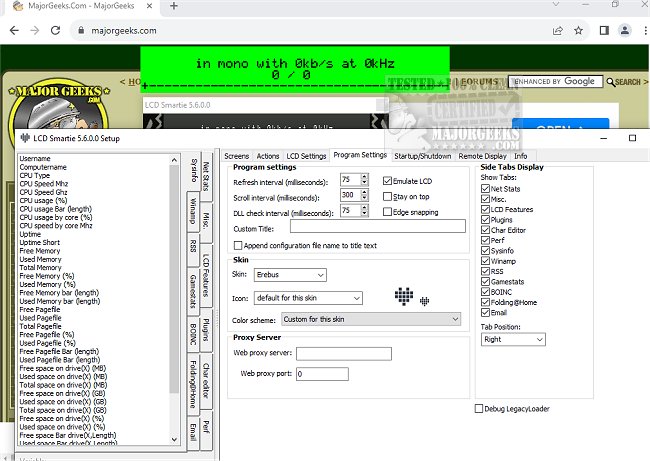
Task: Select CPU usage (%) in variable list
Action: (x=44, y=201)
